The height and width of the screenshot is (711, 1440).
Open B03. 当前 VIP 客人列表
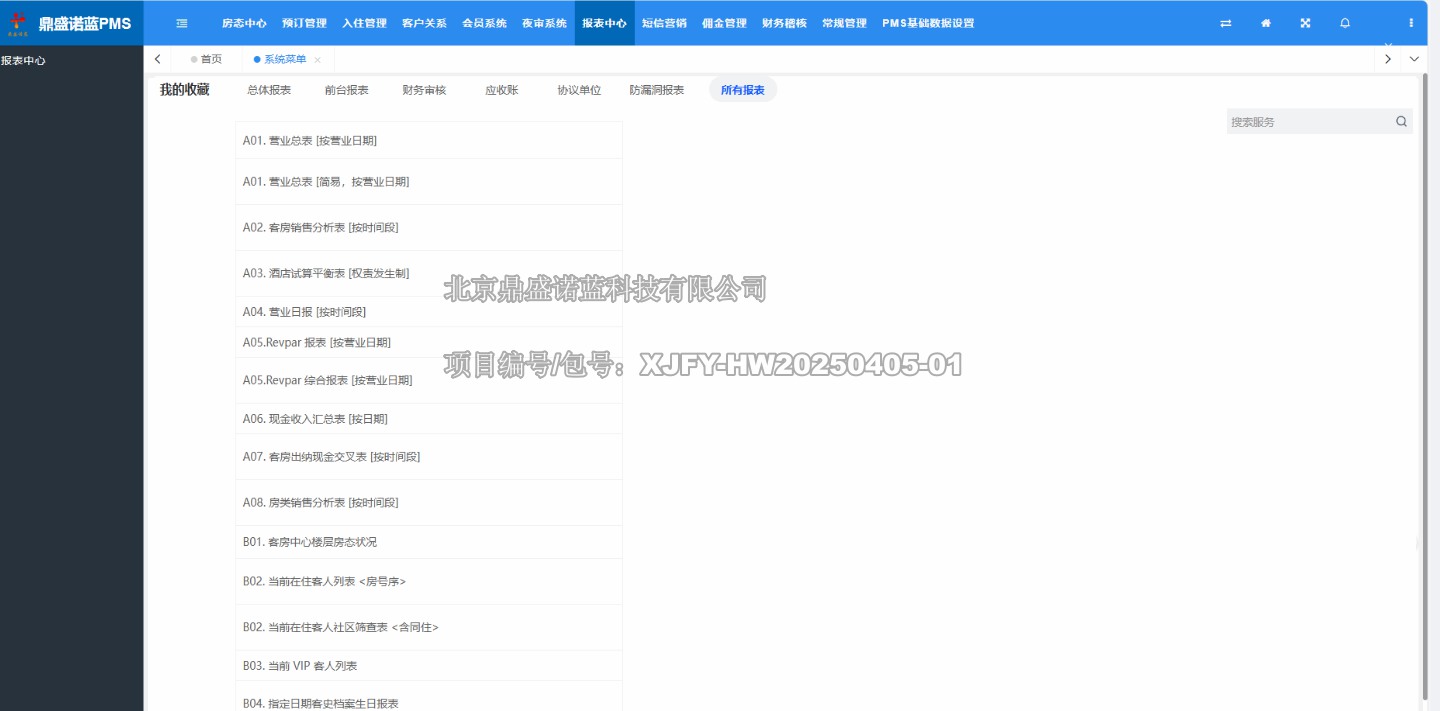point(428,666)
